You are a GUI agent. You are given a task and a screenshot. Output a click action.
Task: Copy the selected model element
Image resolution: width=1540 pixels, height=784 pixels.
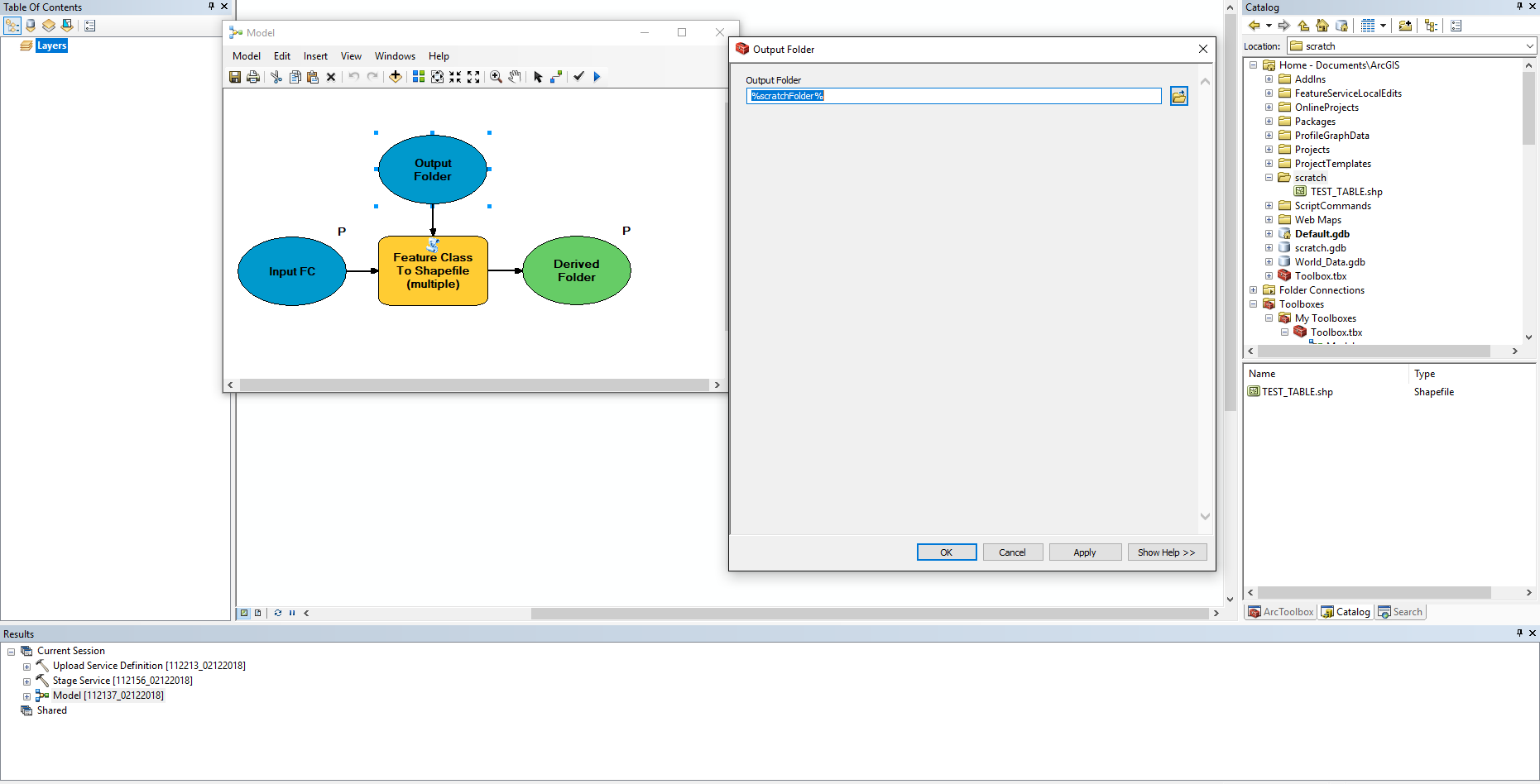pos(295,77)
